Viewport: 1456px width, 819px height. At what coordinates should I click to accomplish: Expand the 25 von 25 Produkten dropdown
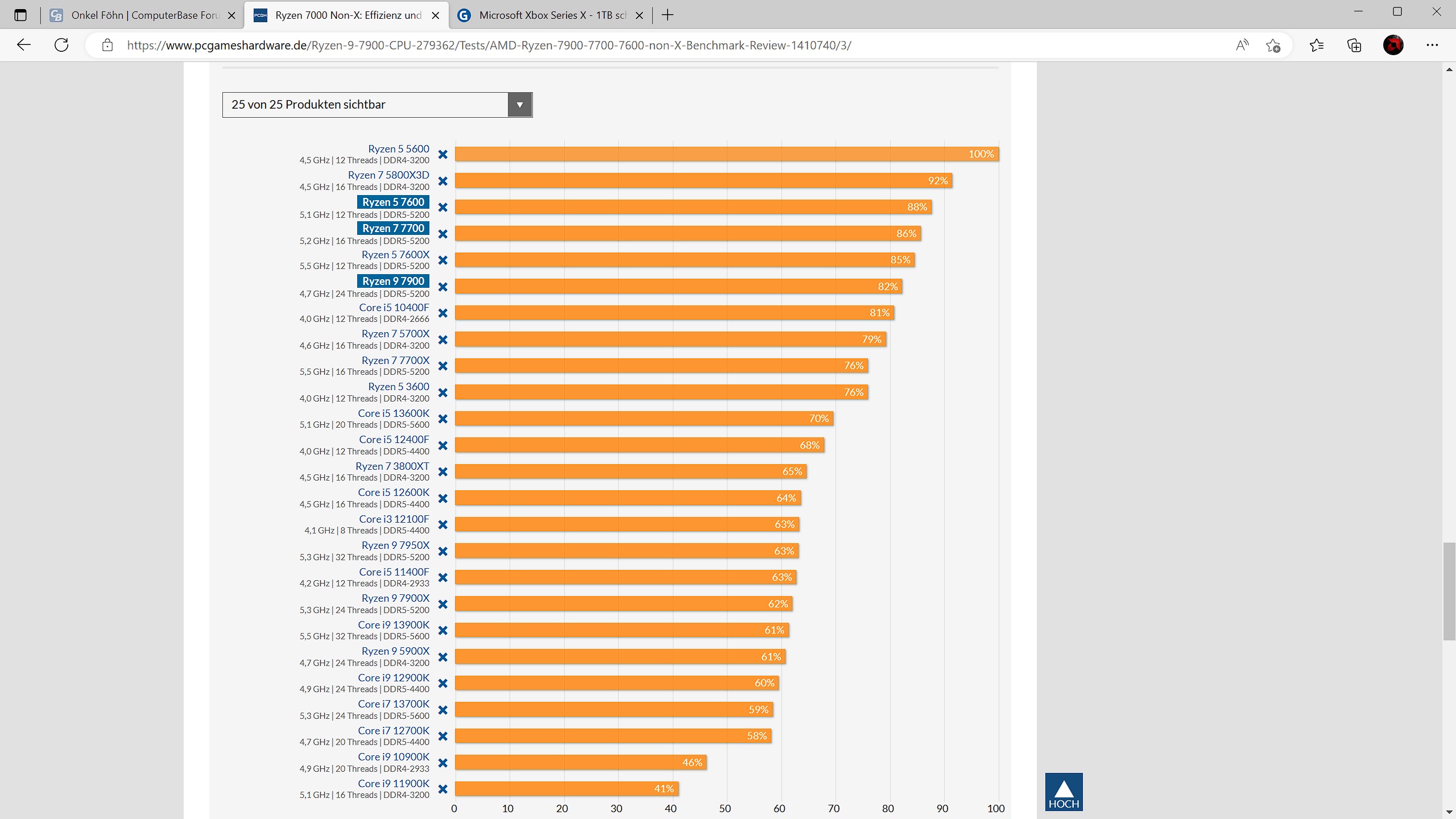coord(519,105)
